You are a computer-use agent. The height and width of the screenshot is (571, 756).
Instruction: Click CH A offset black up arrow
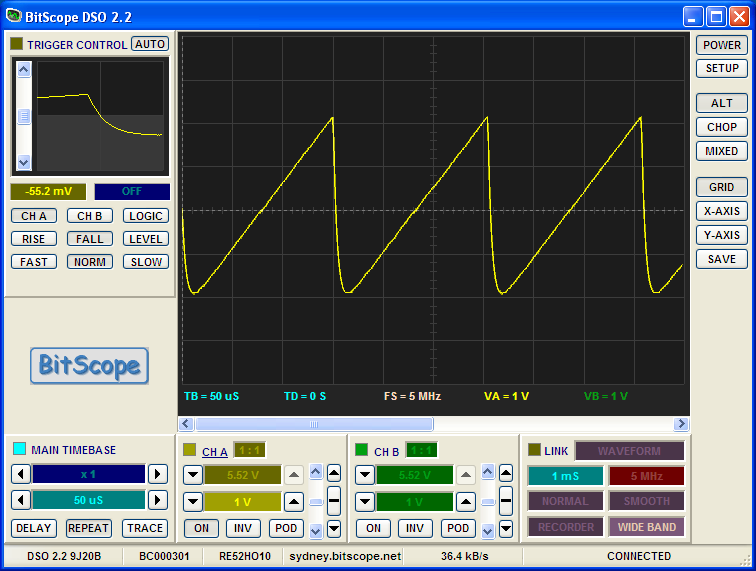(334, 473)
